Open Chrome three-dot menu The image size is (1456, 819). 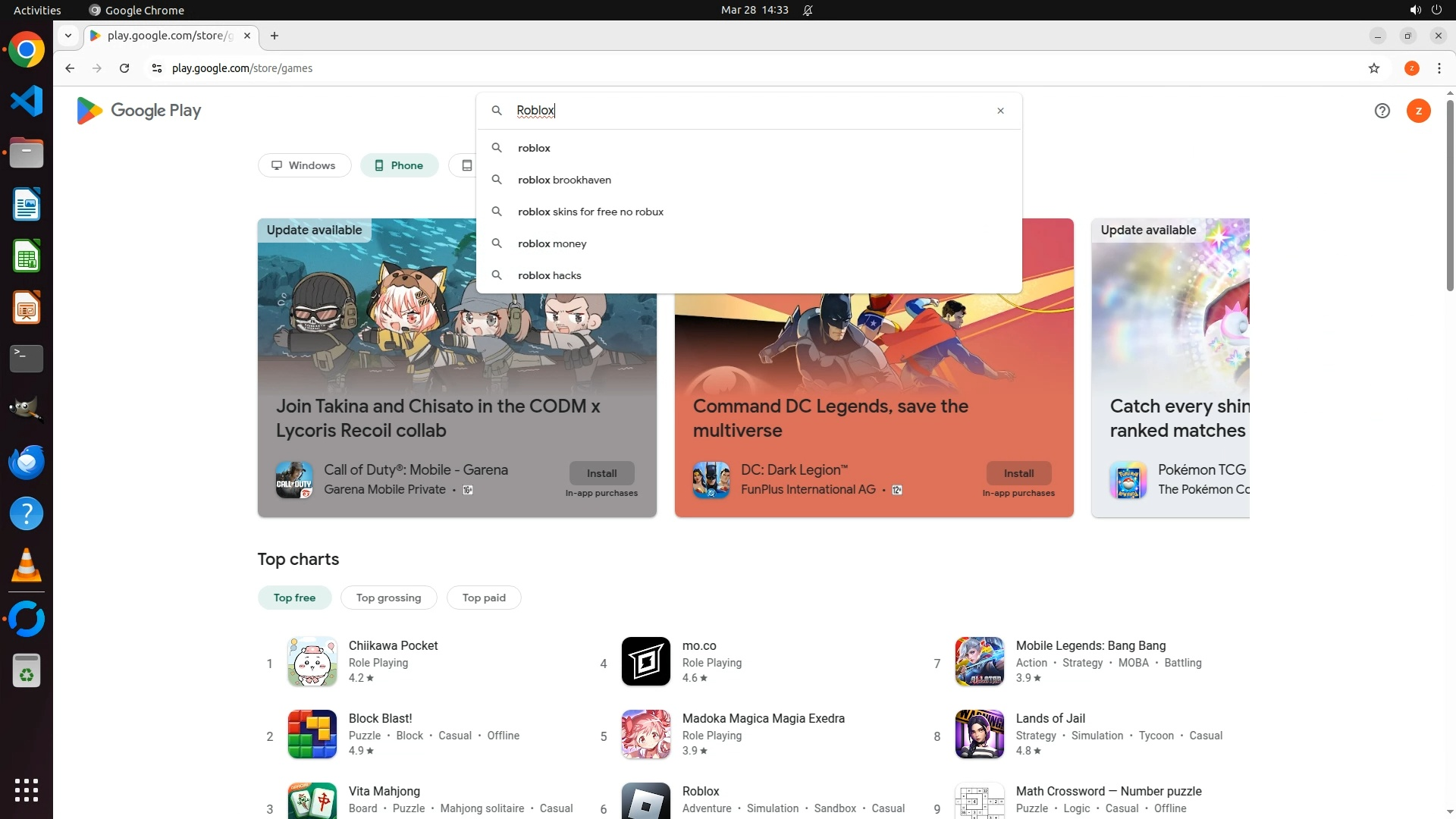tap(1439, 68)
